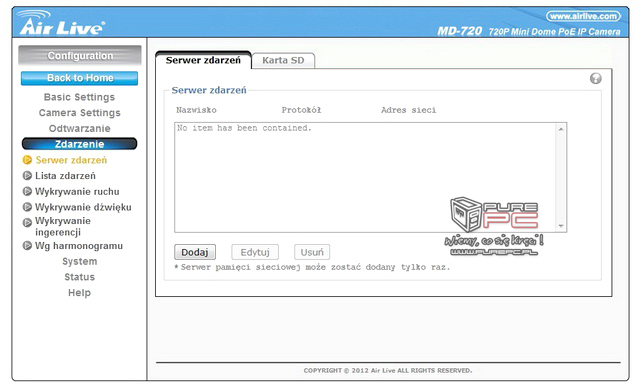
Task: Switch to the Karta SD tab
Action: tap(283, 60)
